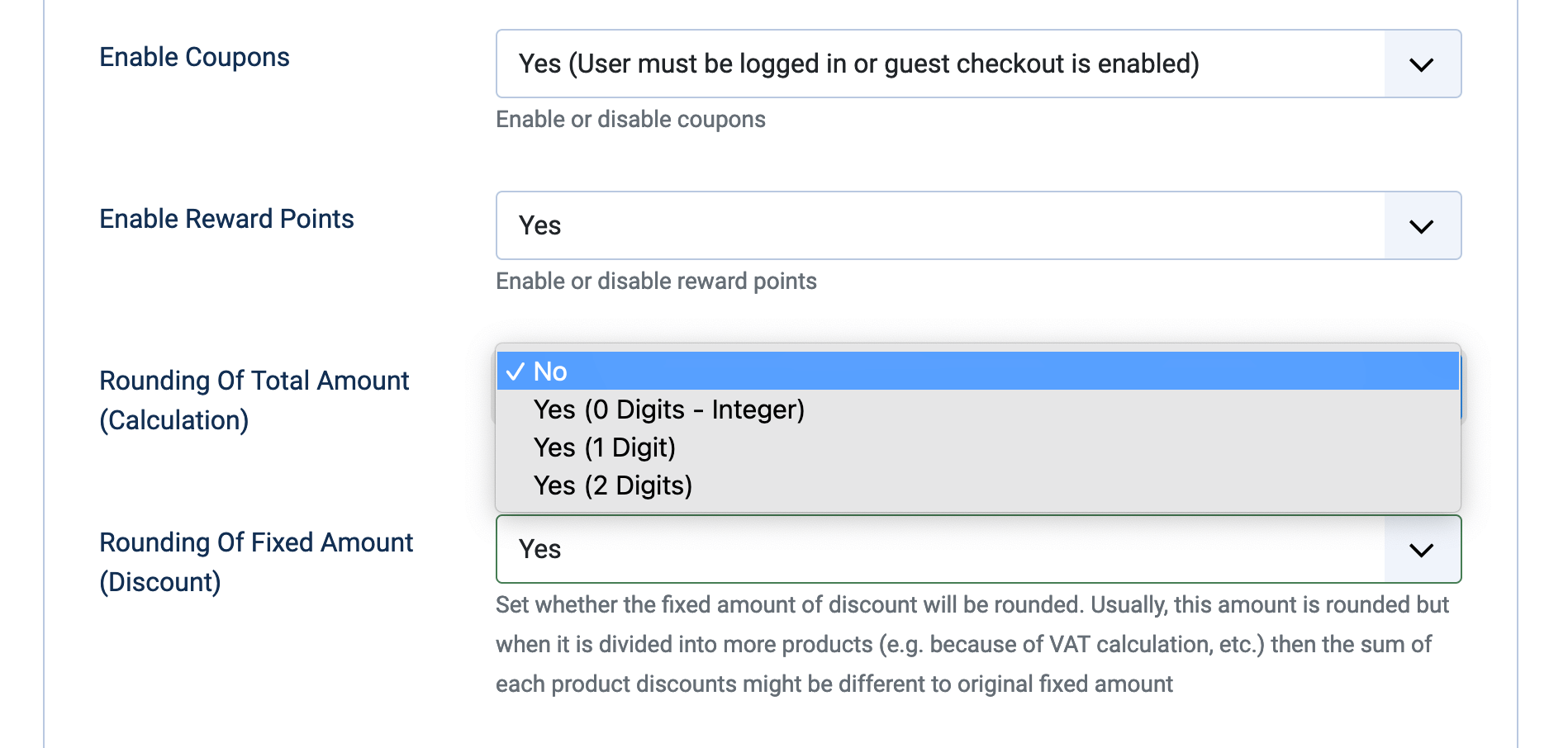Click the Rounding Of Fixed Amount chevron
Screen dimensions: 1568x748
(1421, 550)
